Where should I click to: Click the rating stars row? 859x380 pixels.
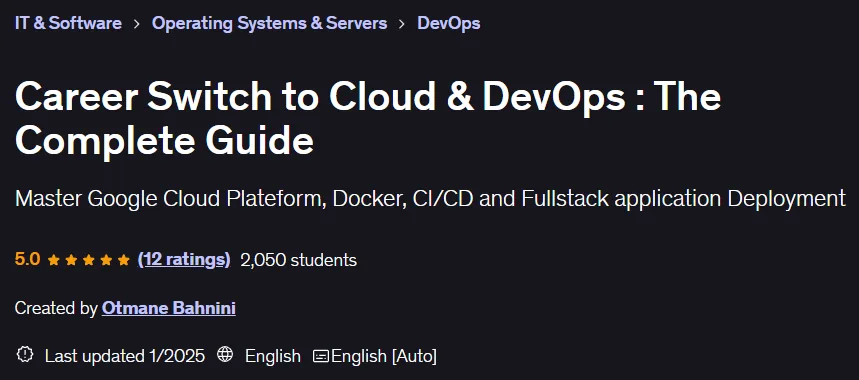tap(89, 260)
